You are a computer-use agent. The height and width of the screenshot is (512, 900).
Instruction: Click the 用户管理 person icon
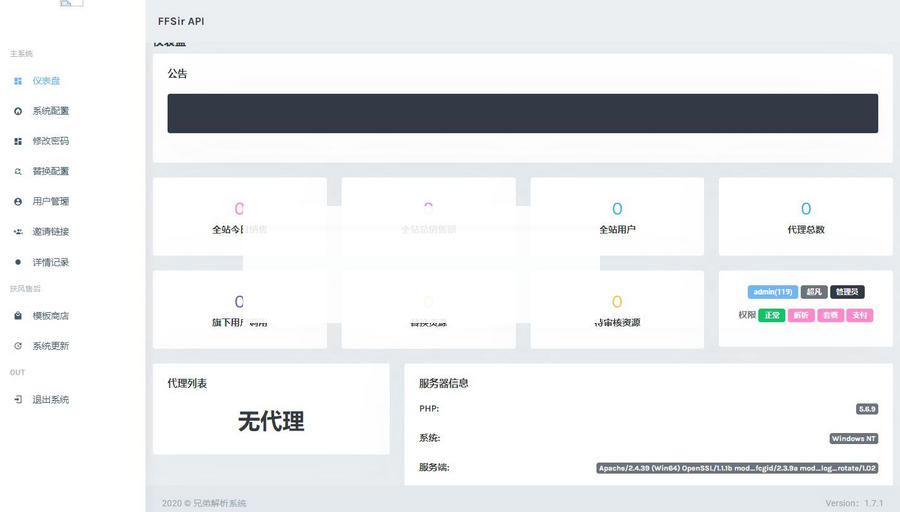18,201
